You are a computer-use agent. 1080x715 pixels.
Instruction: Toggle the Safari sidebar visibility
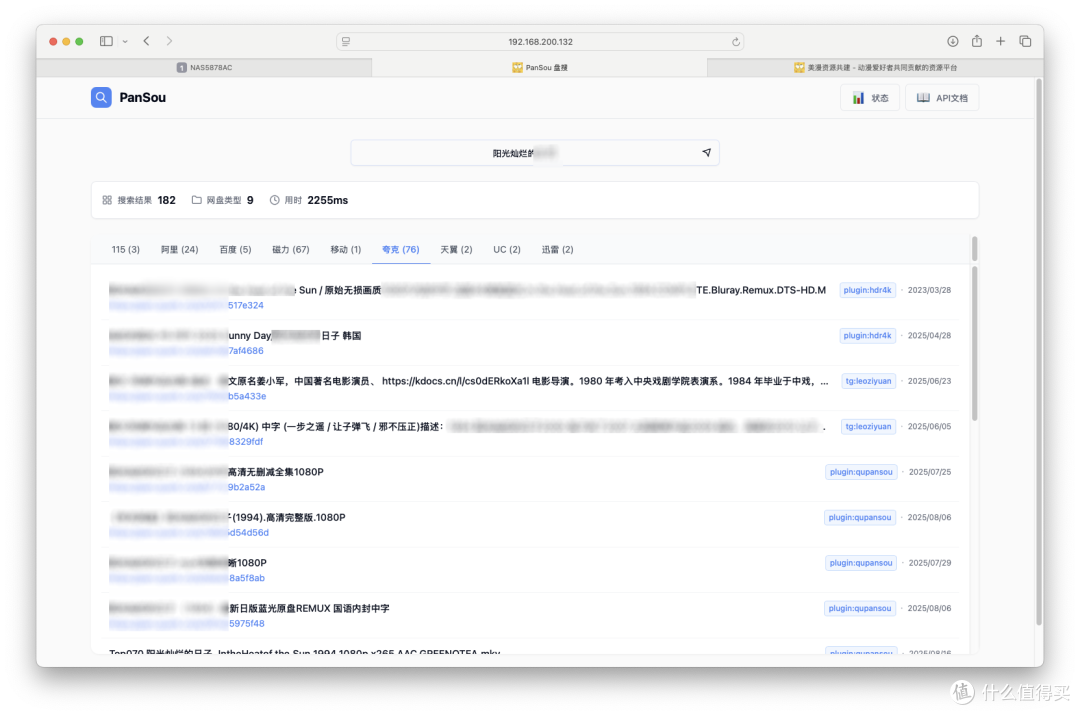pos(106,40)
